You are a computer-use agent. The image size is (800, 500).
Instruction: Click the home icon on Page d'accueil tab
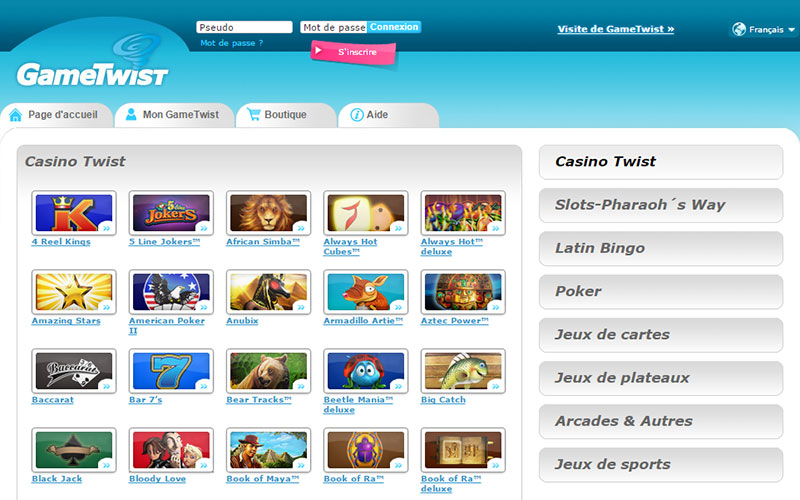tap(16, 115)
